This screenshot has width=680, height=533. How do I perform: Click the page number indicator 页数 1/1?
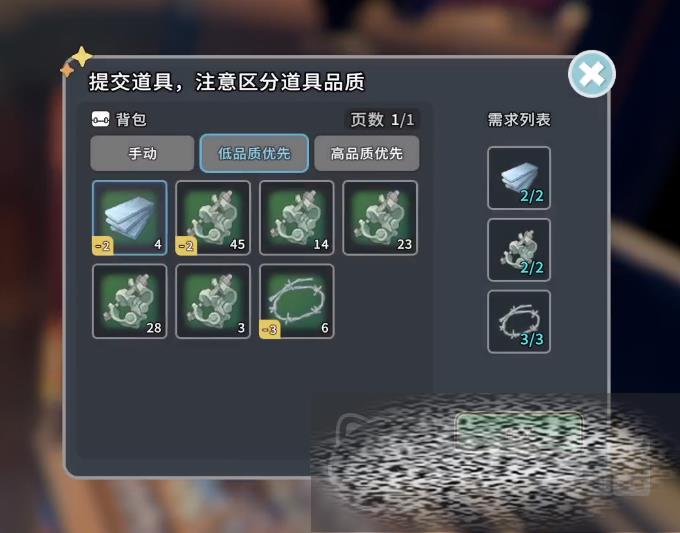pos(382,120)
